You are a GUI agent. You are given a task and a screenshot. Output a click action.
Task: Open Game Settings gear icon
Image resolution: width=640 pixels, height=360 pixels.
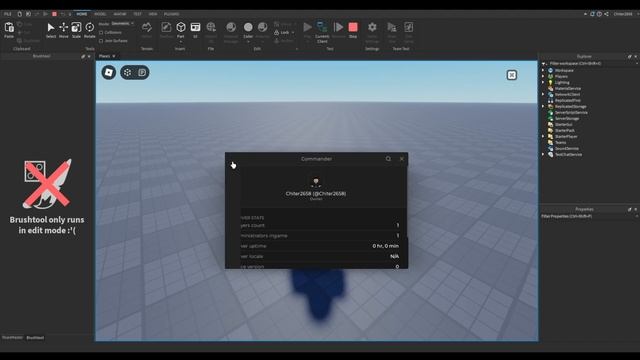[x=372, y=27]
